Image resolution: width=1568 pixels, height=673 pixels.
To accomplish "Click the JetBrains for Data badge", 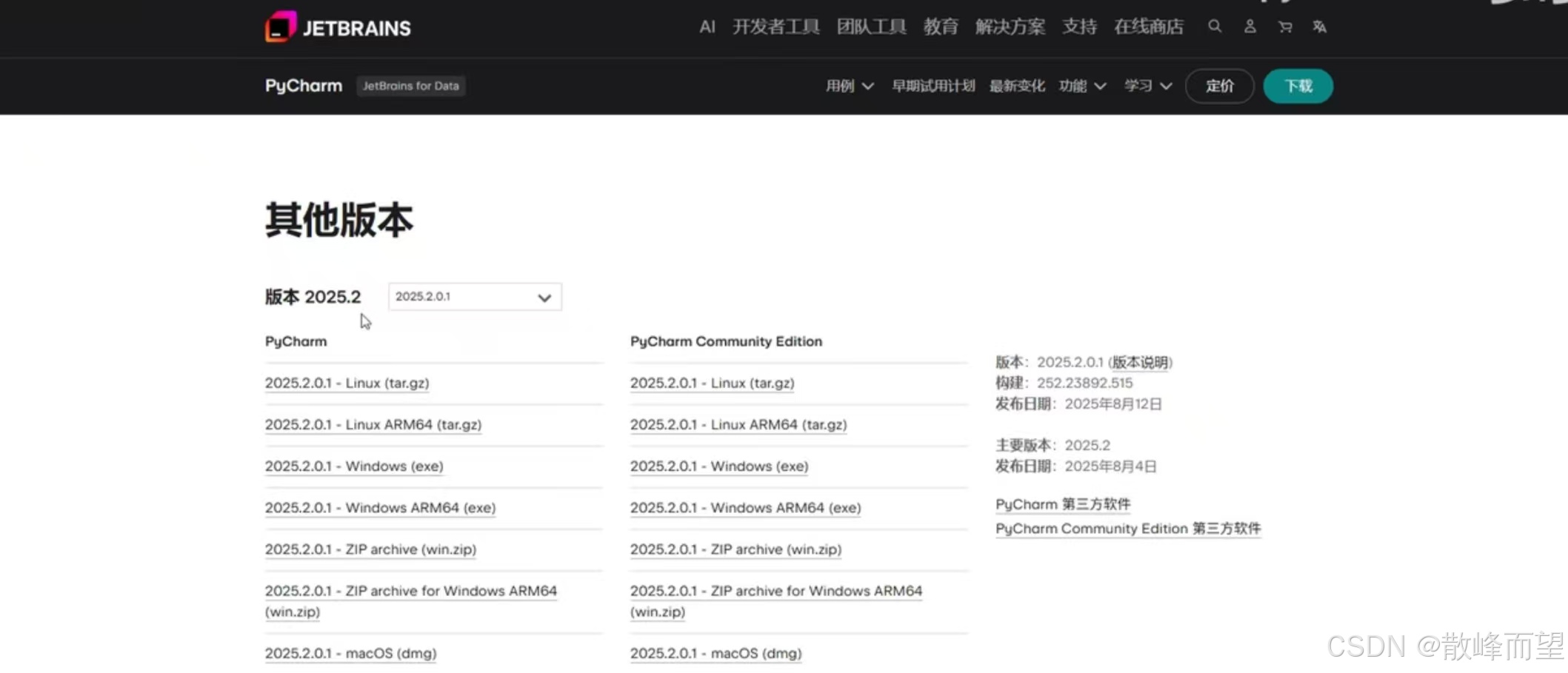I will pos(411,86).
